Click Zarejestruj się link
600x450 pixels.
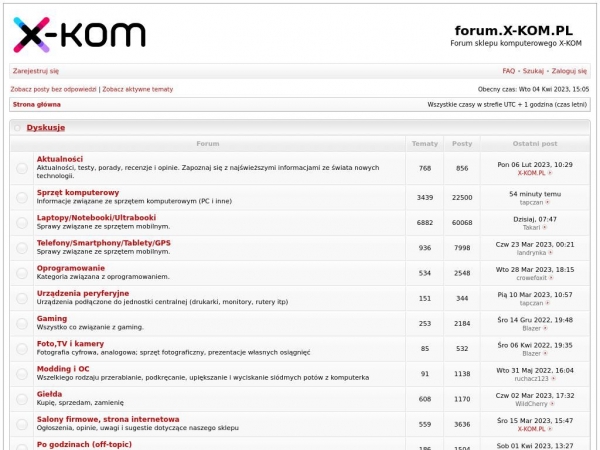pyautogui.click(x=36, y=71)
